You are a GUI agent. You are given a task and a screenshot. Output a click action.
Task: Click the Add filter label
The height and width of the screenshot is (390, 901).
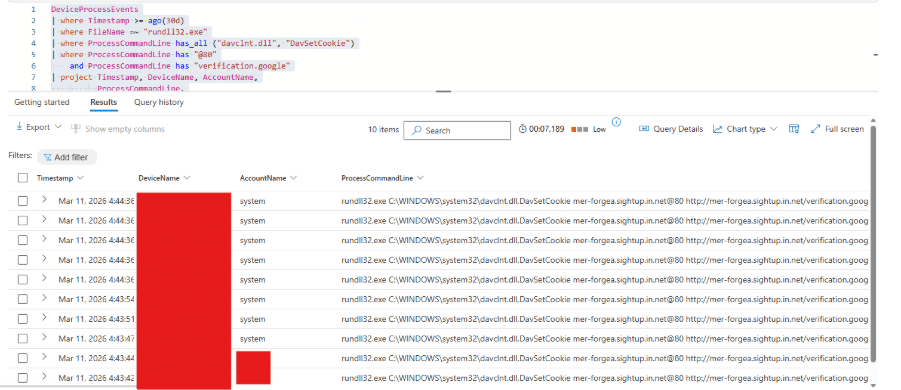point(71,157)
